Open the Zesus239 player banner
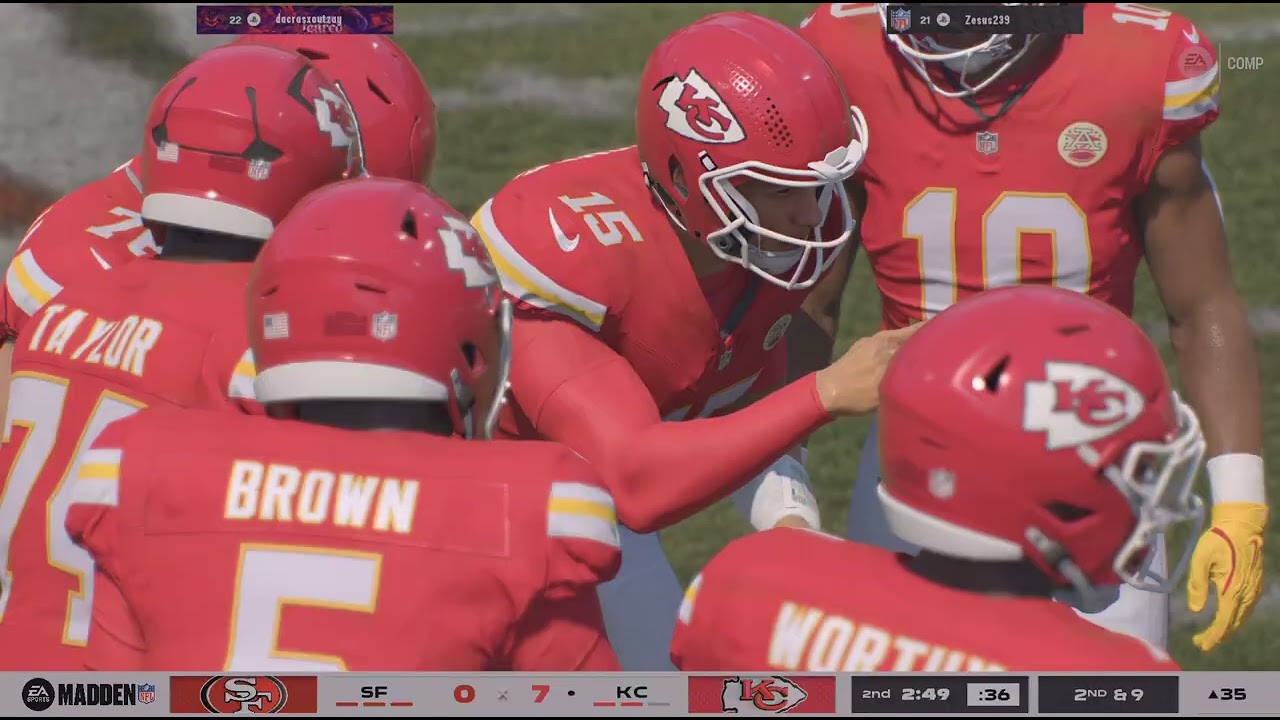Image resolution: width=1280 pixels, height=720 pixels. point(984,19)
